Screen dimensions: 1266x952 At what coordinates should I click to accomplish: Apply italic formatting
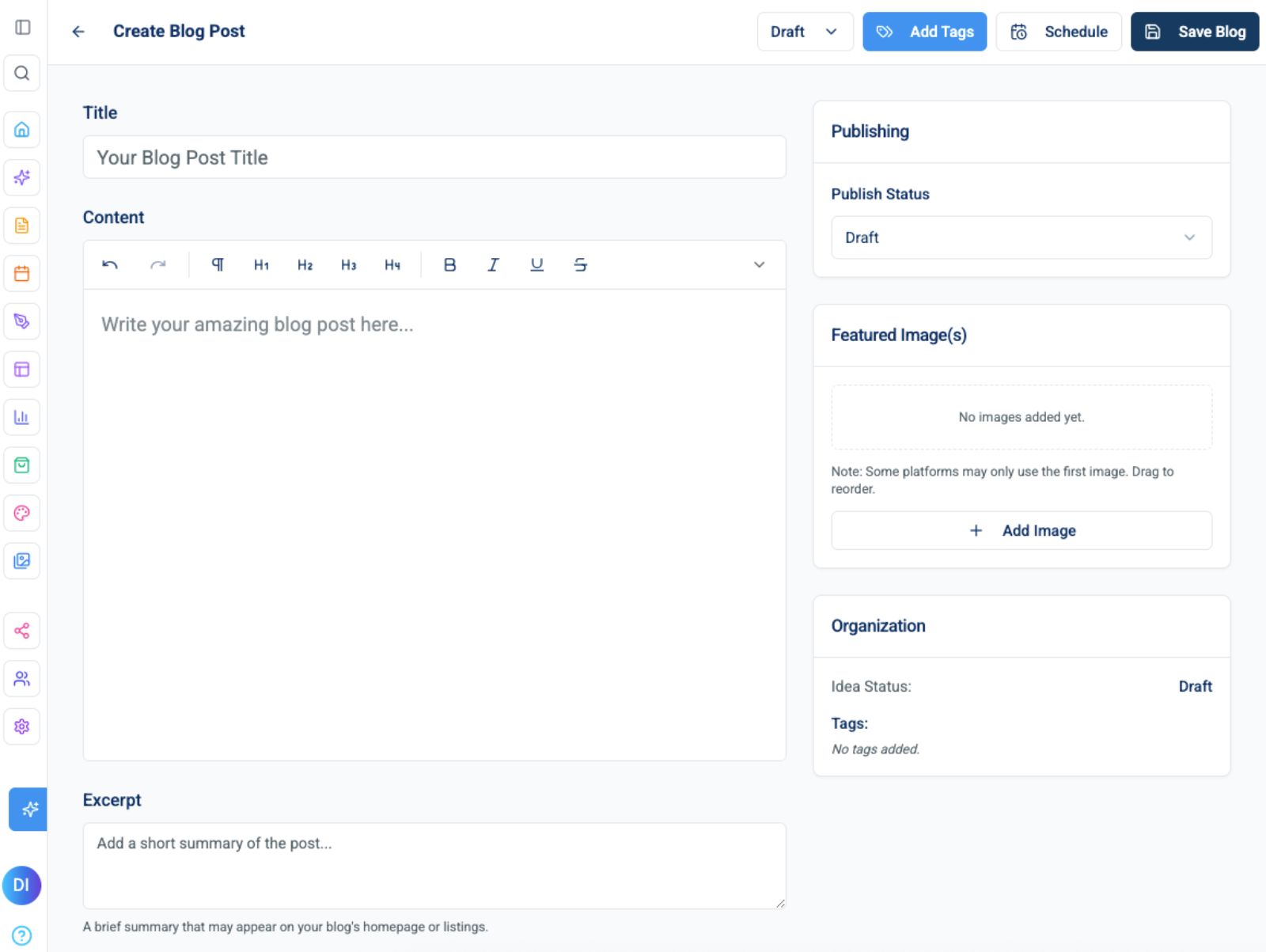pos(493,264)
